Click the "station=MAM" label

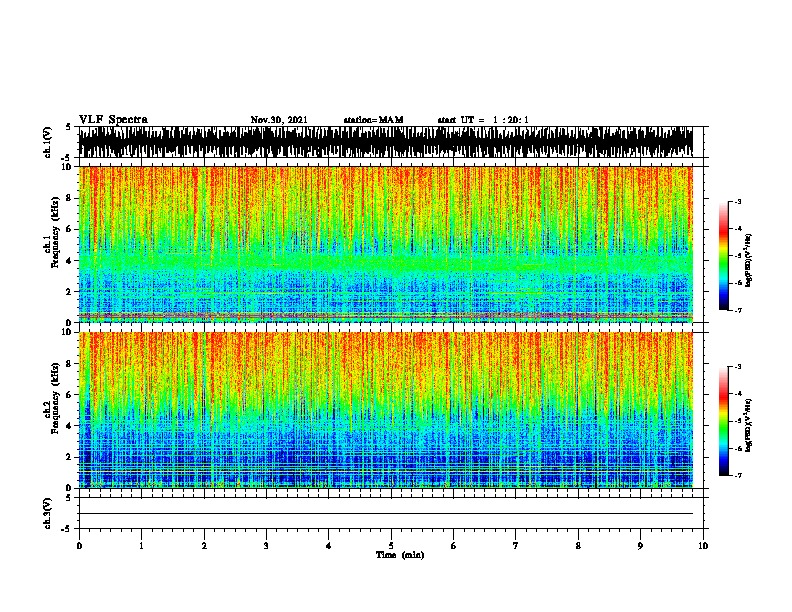point(373,120)
